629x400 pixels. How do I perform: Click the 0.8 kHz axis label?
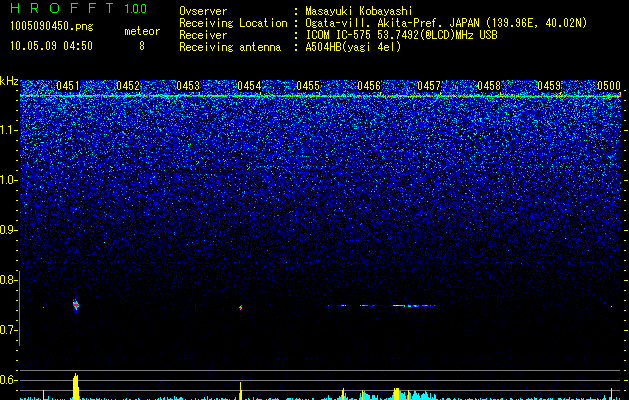(x=8, y=280)
